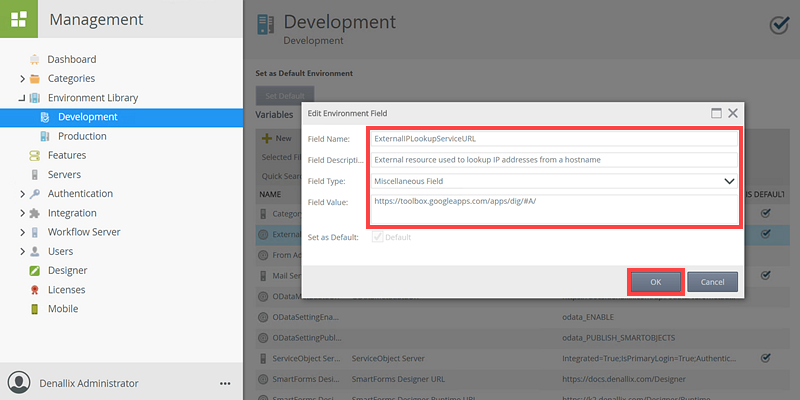800x400 pixels.
Task: Open Licenses in the sidebar
Action: (x=66, y=290)
